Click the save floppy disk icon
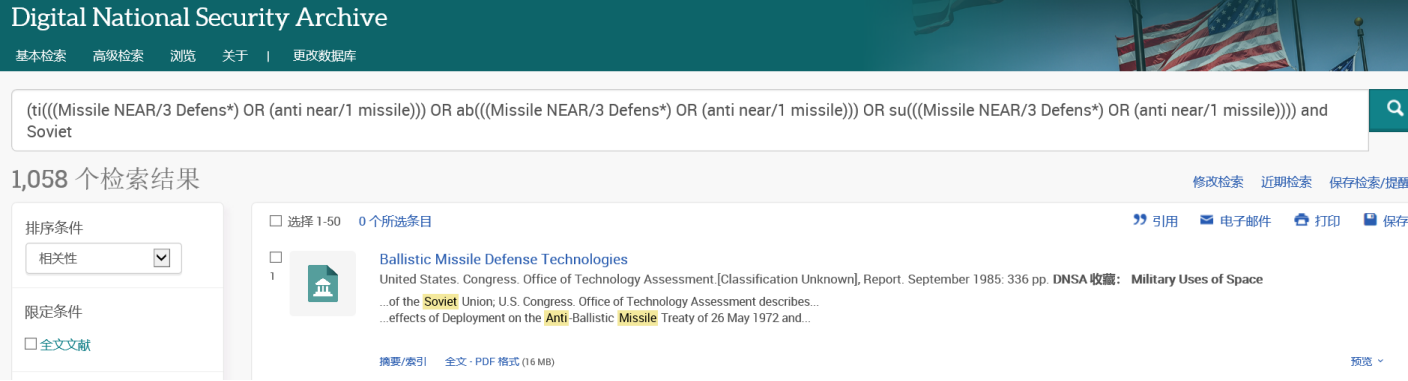This screenshot has width=1408, height=381. (x=1370, y=220)
